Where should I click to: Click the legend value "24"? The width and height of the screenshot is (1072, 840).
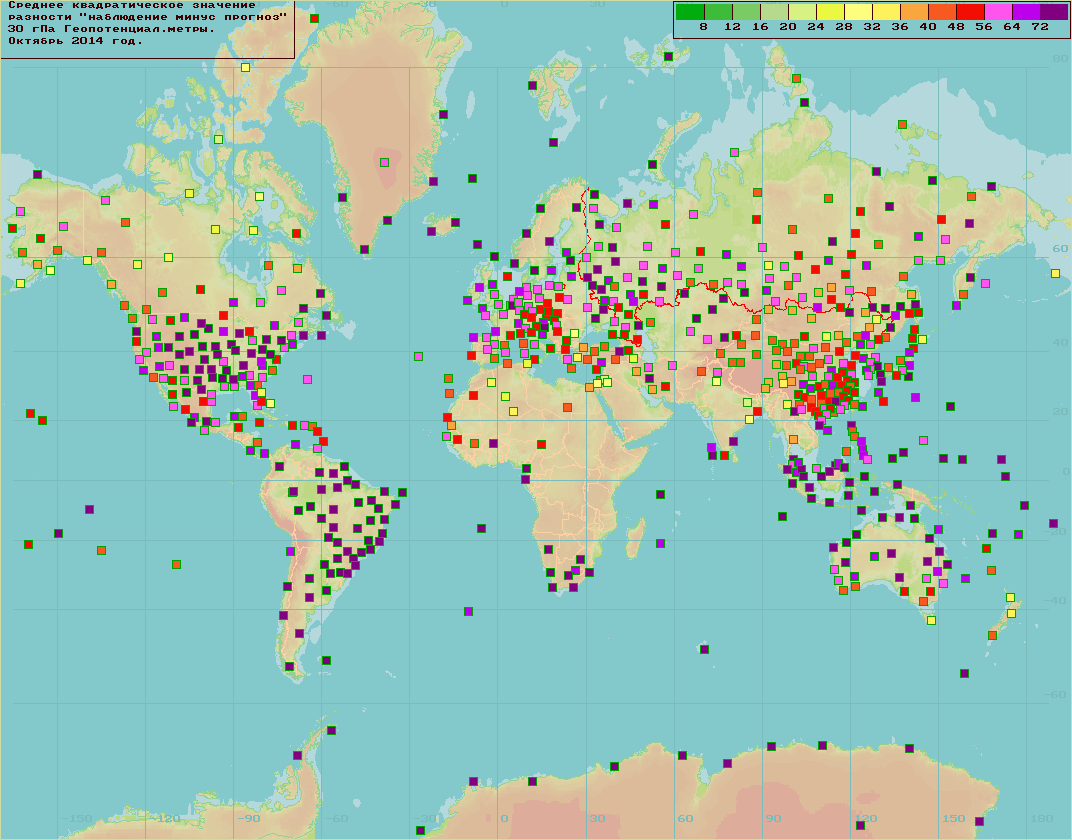pos(816,27)
